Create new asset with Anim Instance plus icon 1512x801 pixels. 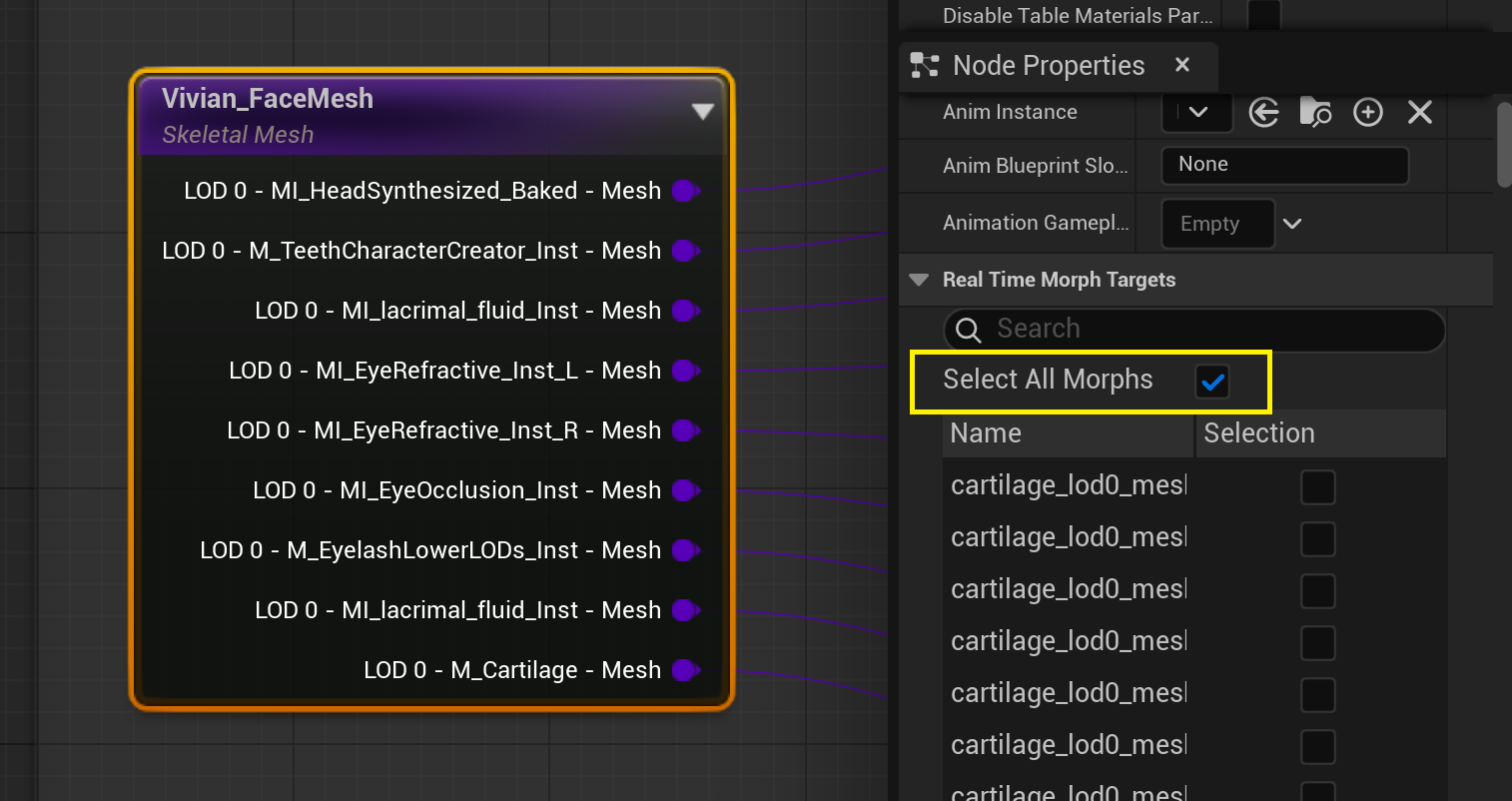click(x=1368, y=112)
